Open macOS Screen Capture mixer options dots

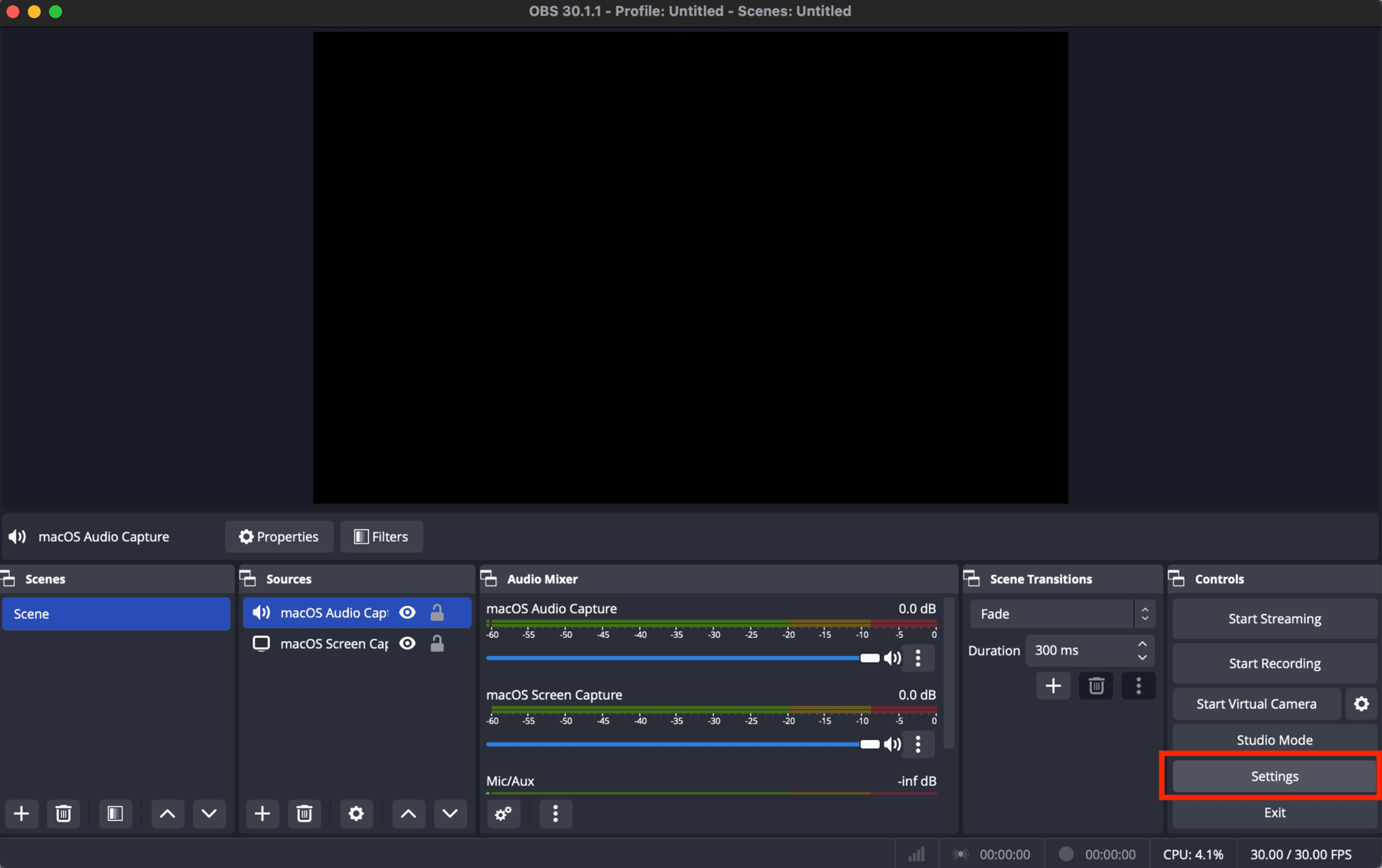pyautogui.click(x=918, y=744)
